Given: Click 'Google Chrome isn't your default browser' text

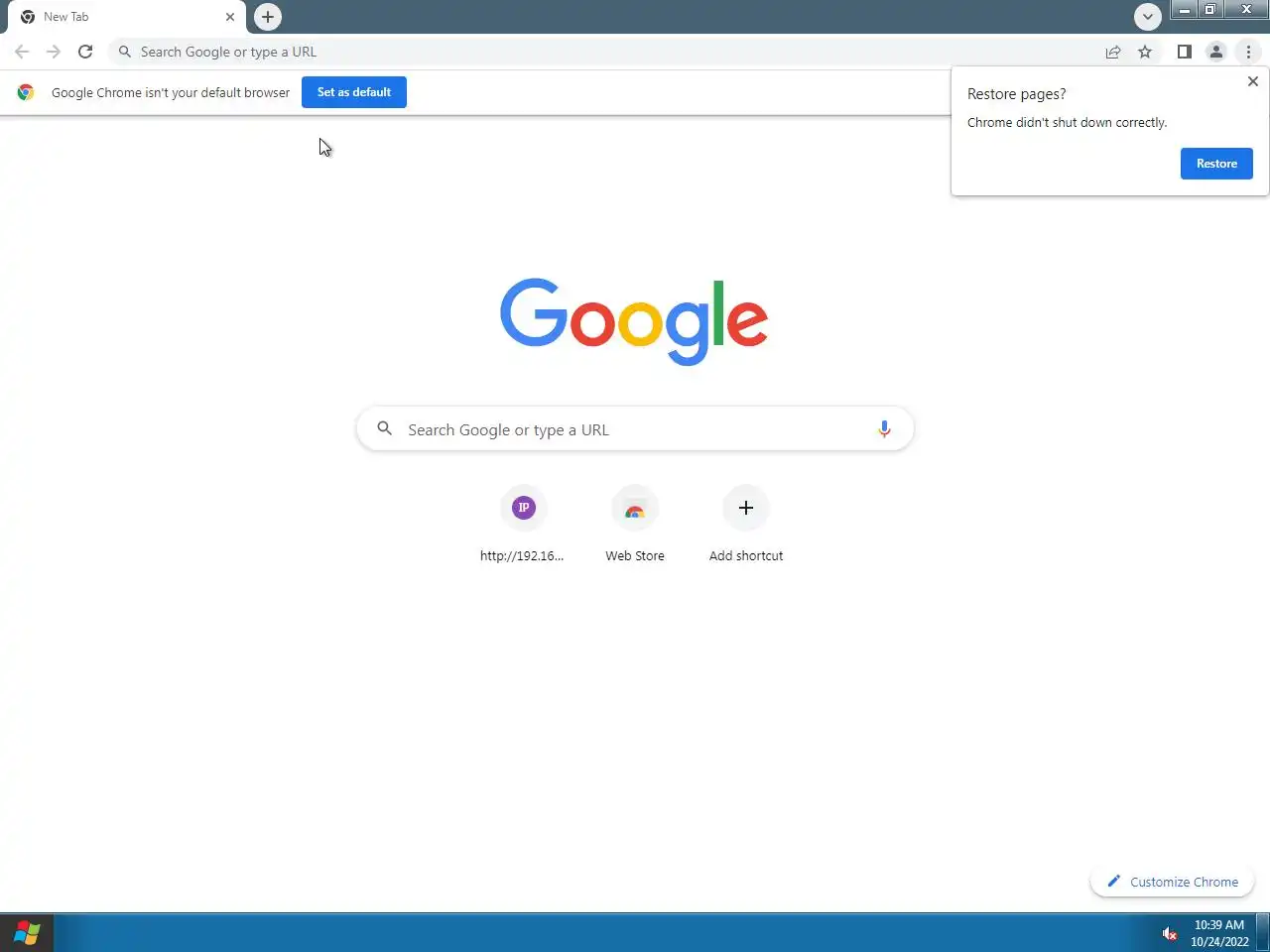Looking at the screenshot, I should click(171, 92).
